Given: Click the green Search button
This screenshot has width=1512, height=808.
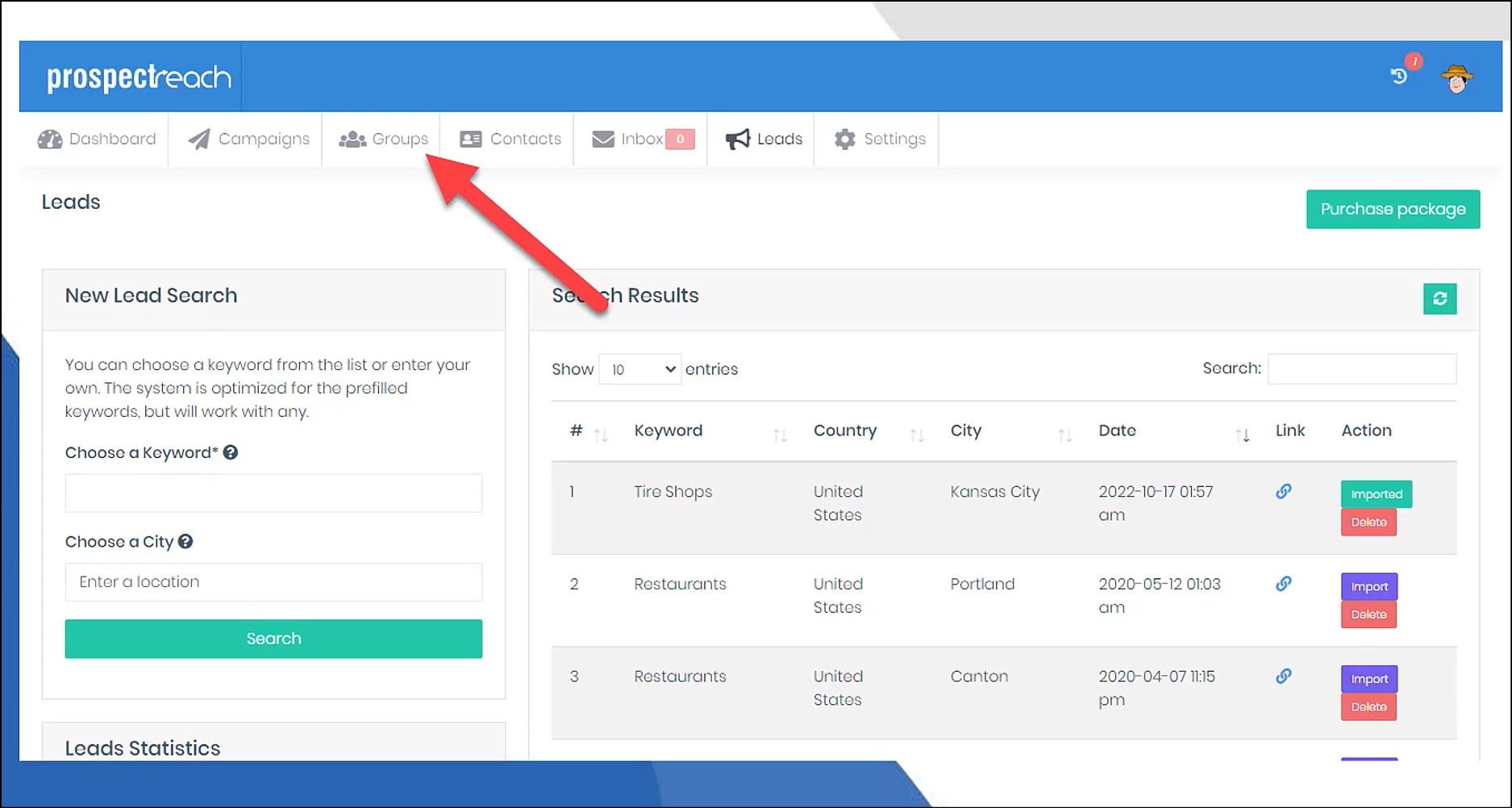Looking at the screenshot, I should click(x=273, y=639).
